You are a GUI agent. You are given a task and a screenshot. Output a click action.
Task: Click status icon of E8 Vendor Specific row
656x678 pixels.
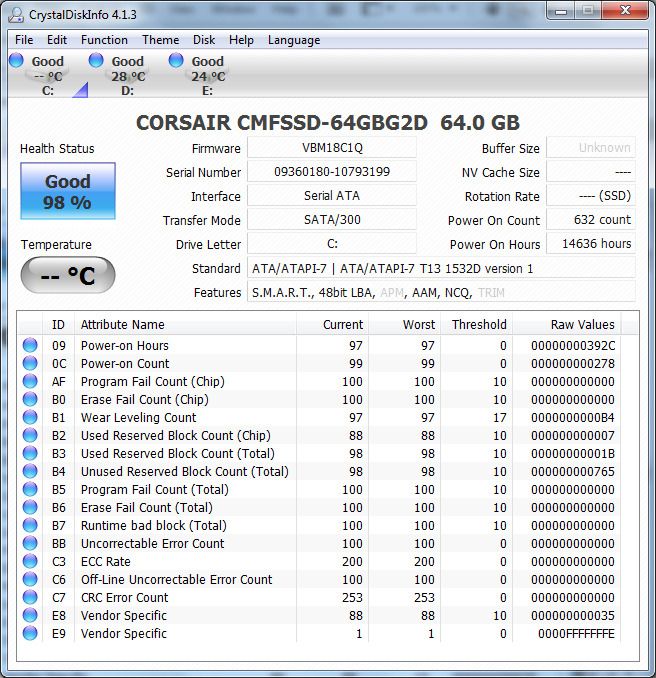coord(30,615)
